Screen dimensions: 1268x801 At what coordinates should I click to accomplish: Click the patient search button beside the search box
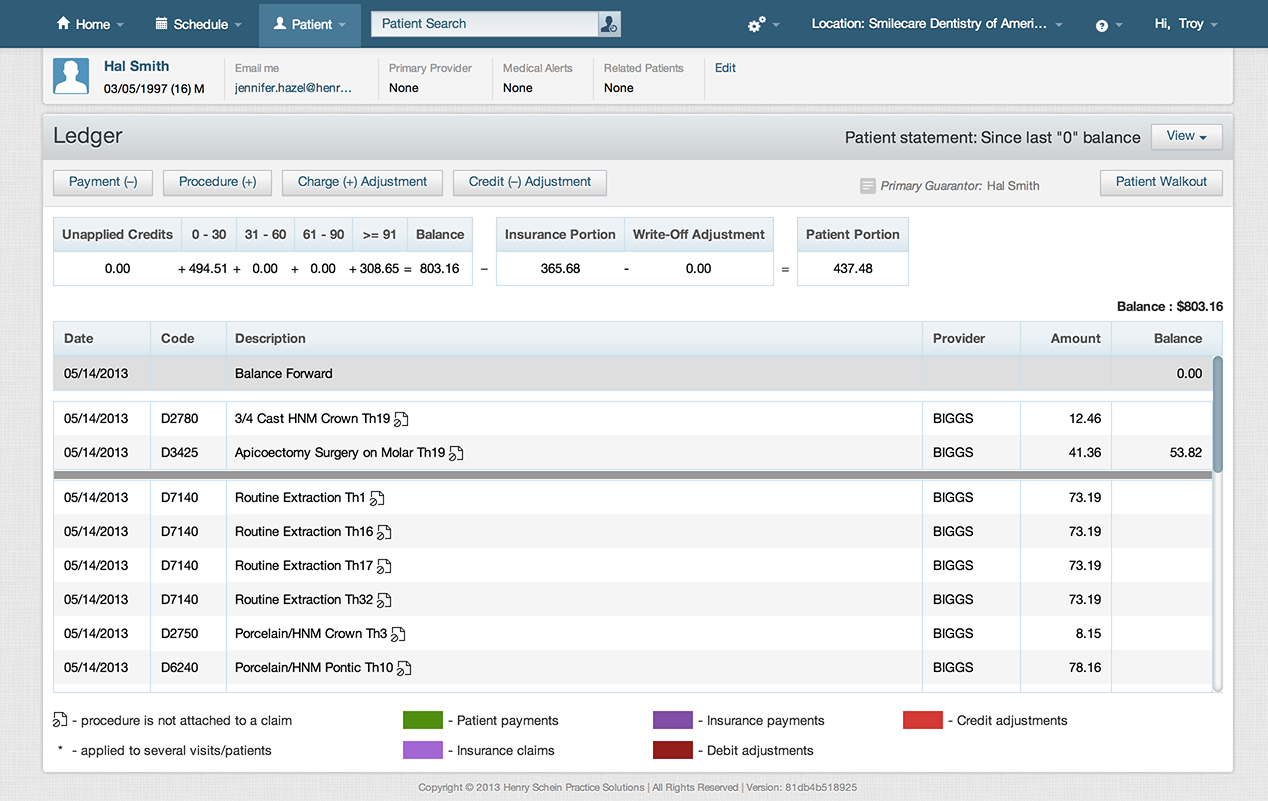[x=609, y=23]
